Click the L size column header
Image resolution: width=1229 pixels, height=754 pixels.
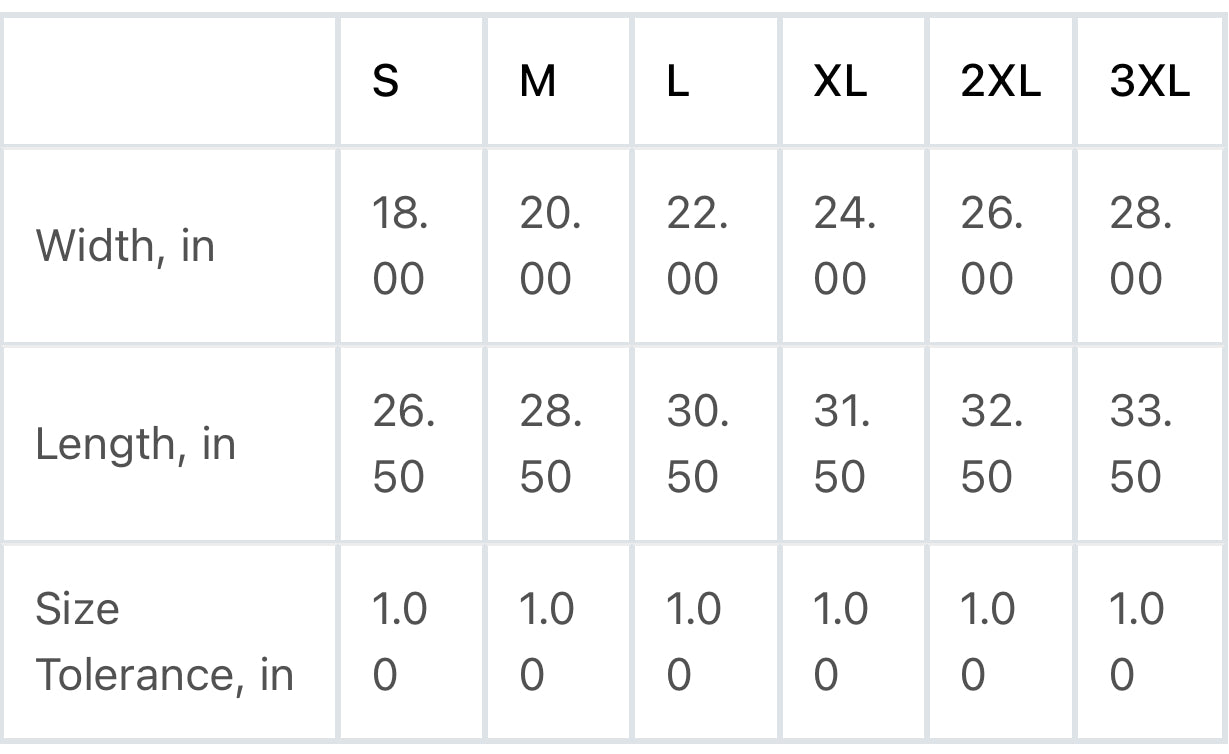[678, 81]
